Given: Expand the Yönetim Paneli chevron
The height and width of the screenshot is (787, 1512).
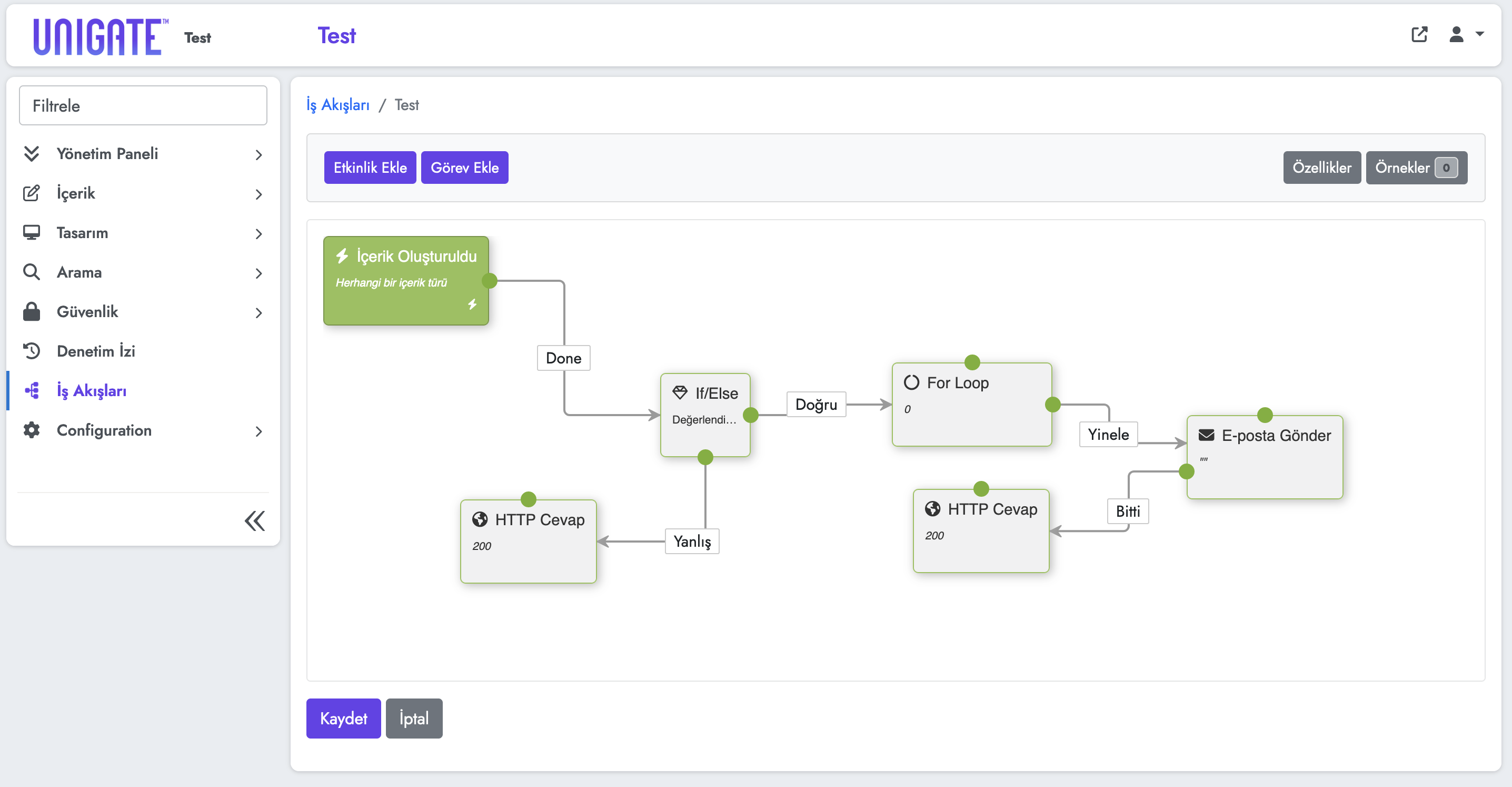Looking at the screenshot, I should click(x=259, y=155).
